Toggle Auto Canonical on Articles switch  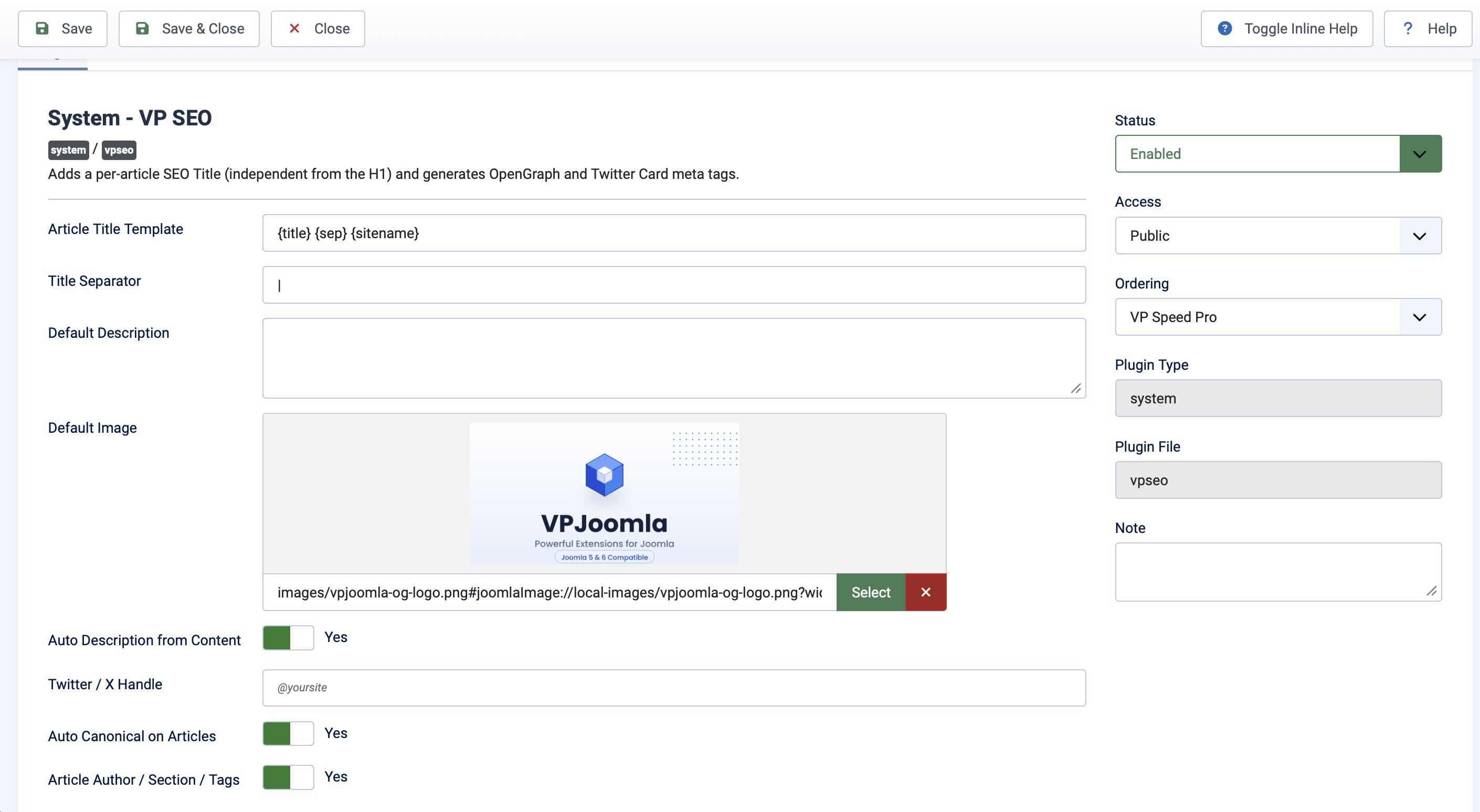[x=289, y=733]
